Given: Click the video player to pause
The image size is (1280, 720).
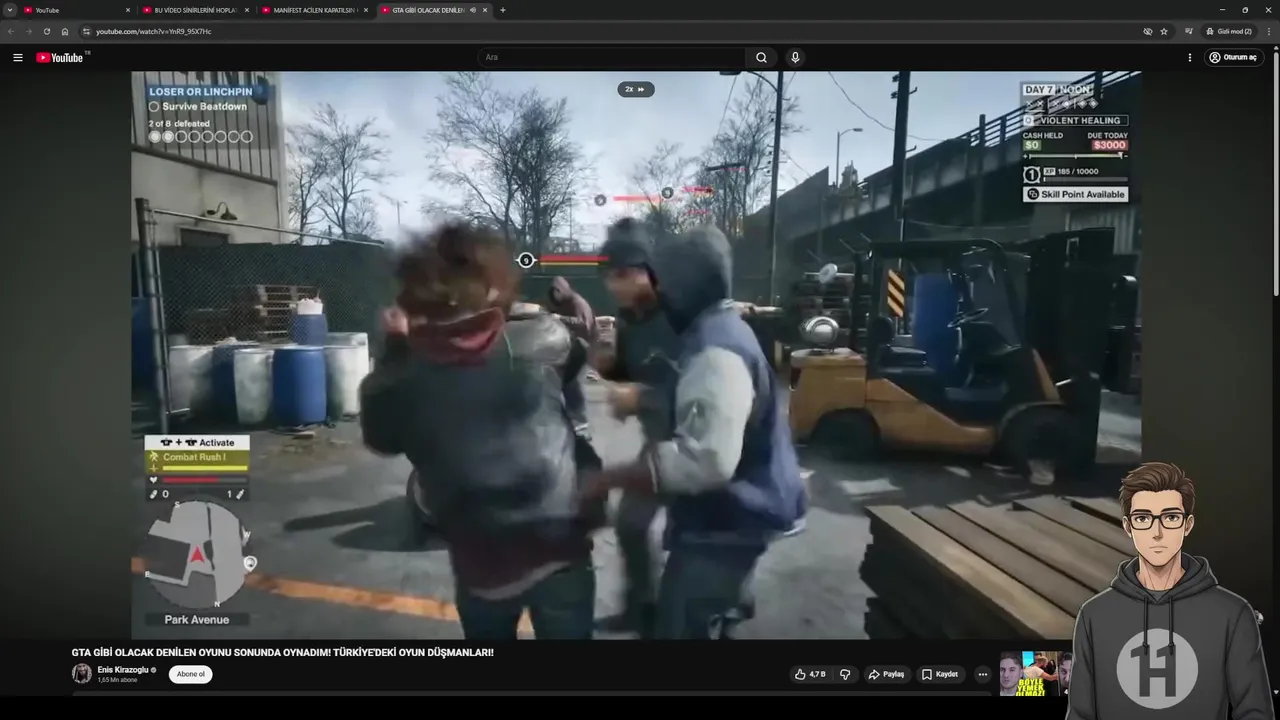Looking at the screenshot, I should 636,355.
